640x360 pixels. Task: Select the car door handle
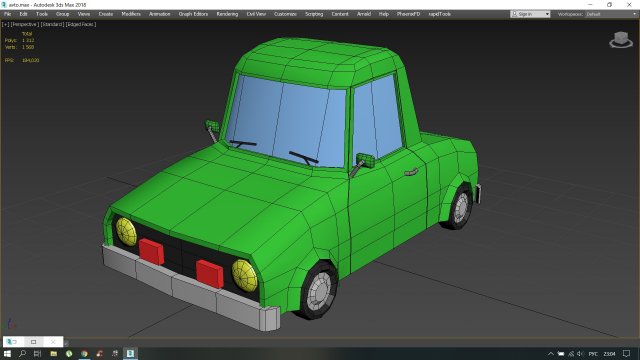coord(411,172)
